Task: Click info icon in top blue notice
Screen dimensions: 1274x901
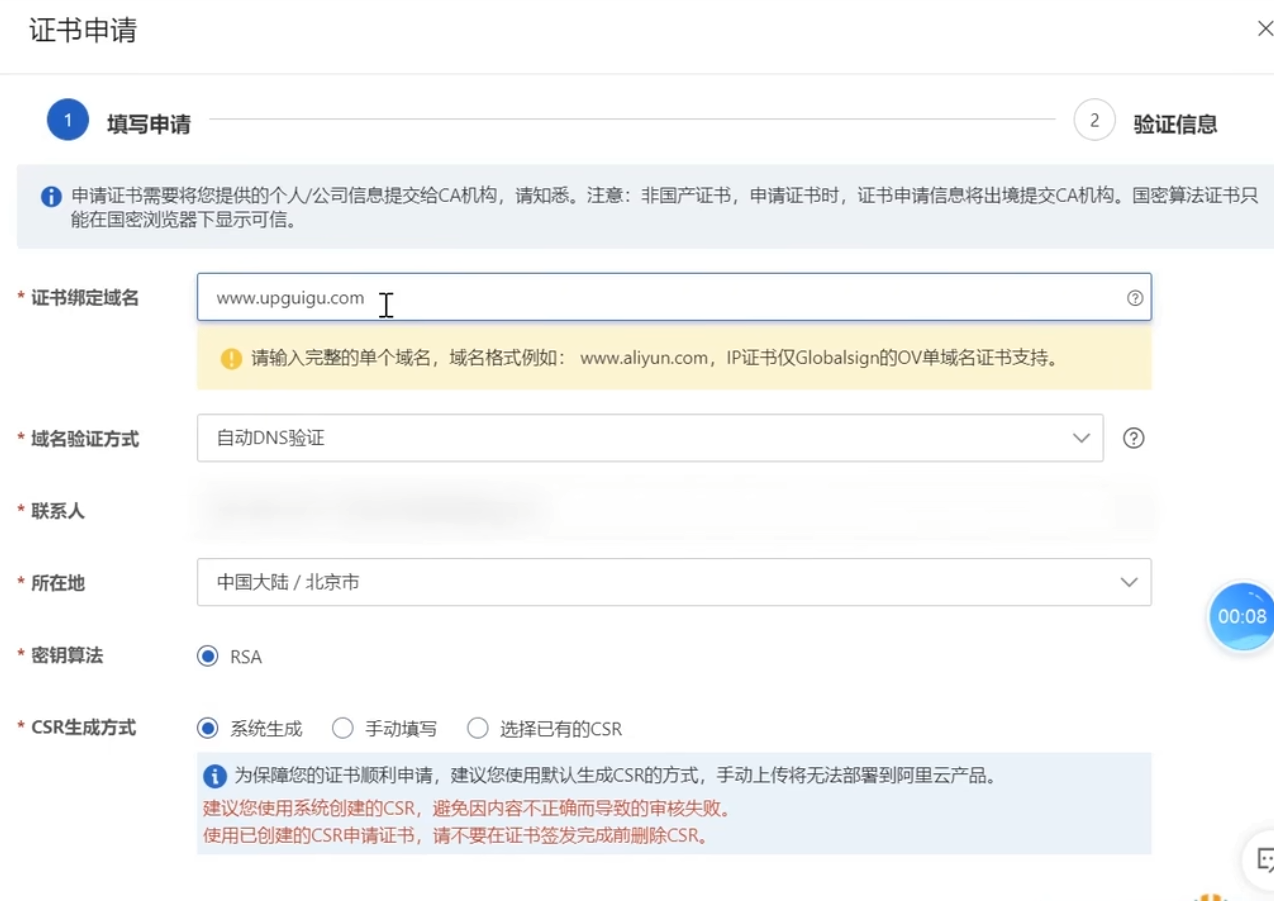Action: [51, 196]
